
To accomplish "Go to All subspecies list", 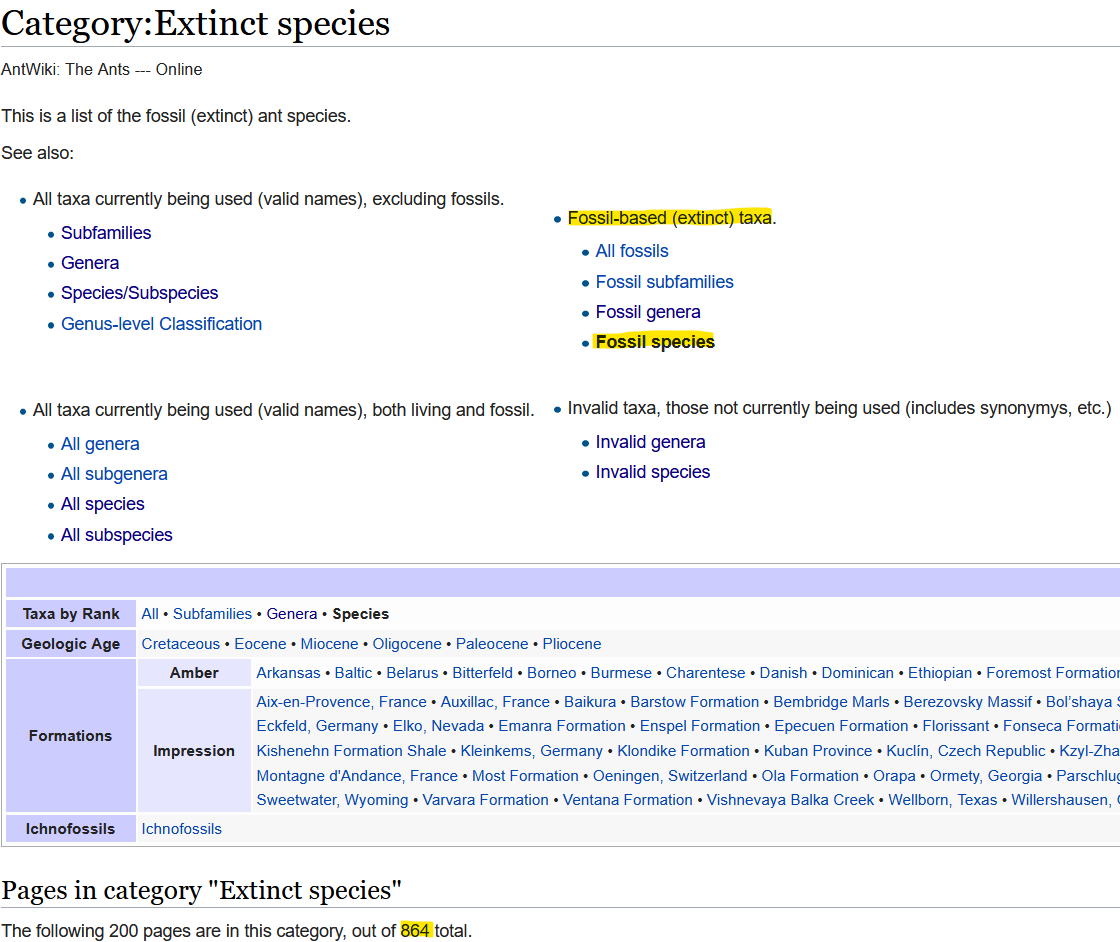I will (116, 535).
